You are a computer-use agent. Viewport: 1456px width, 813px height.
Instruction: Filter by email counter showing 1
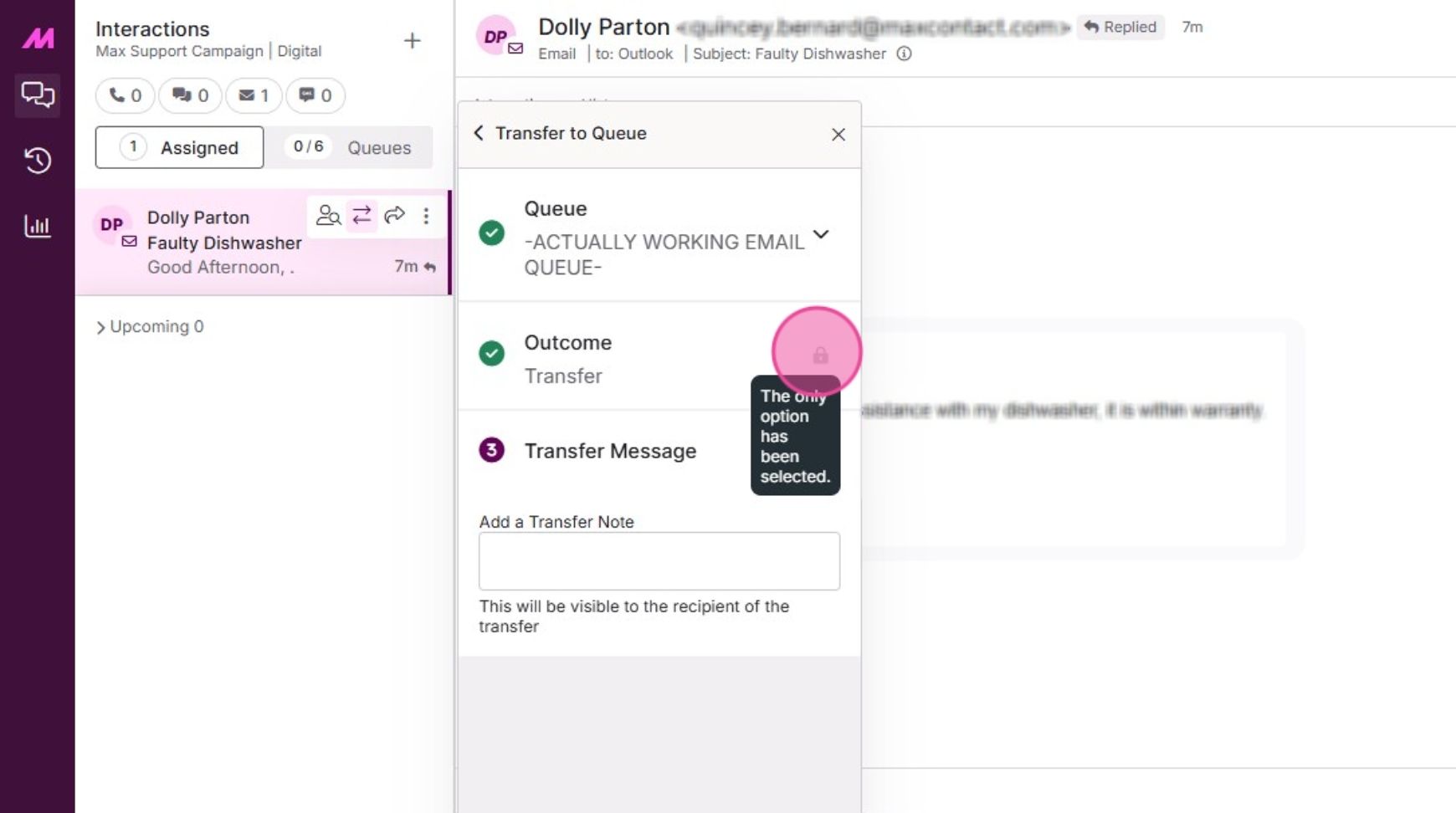[254, 95]
